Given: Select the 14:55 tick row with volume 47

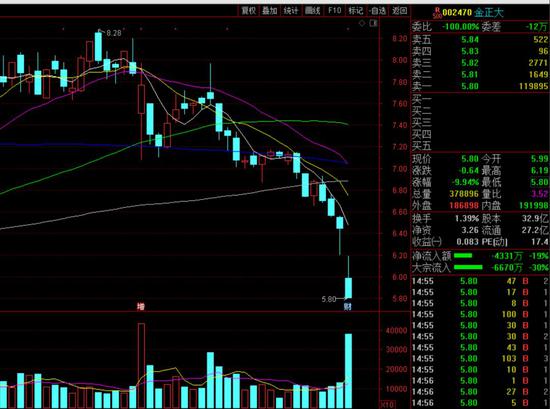Looking at the screenshot, I should pos(480,281).
